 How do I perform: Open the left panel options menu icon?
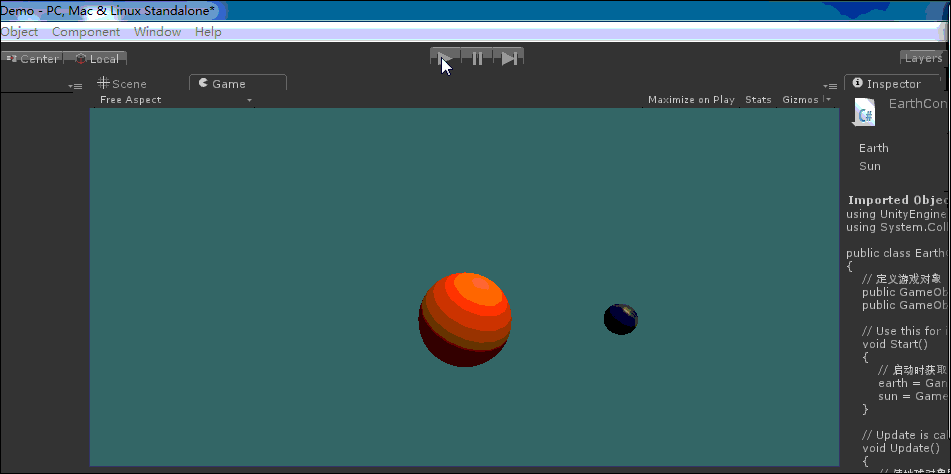pyautogui.click(x=75, y=87)
